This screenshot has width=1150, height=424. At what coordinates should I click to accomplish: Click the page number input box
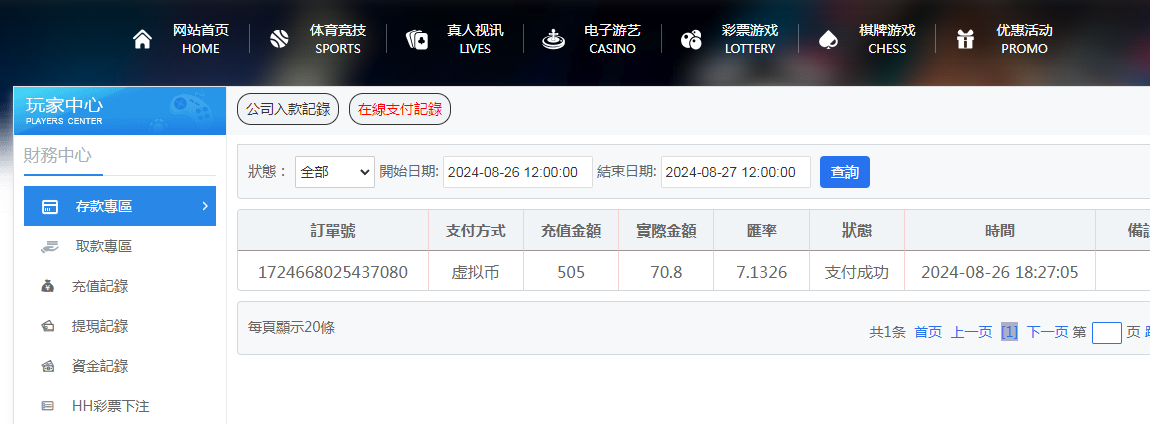pyautogui.click(x=1106, y=333)
